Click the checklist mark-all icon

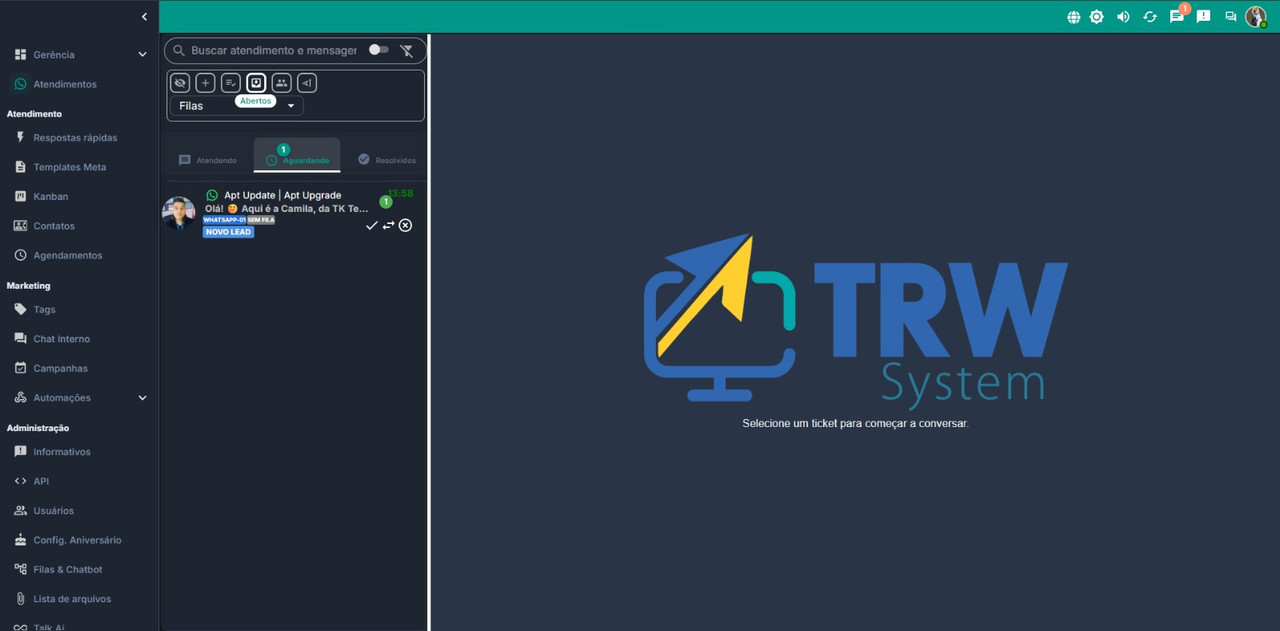(x=230, y=83)
